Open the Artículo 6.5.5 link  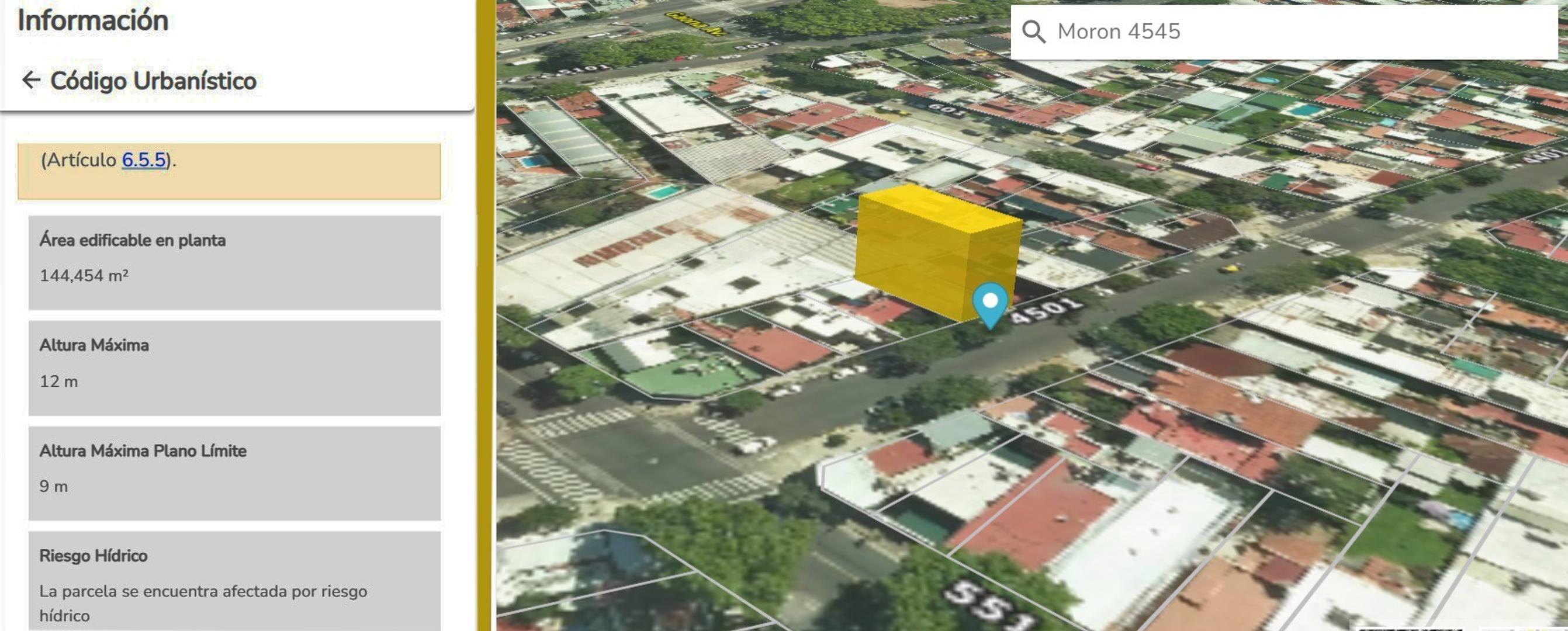pos(144,160)
